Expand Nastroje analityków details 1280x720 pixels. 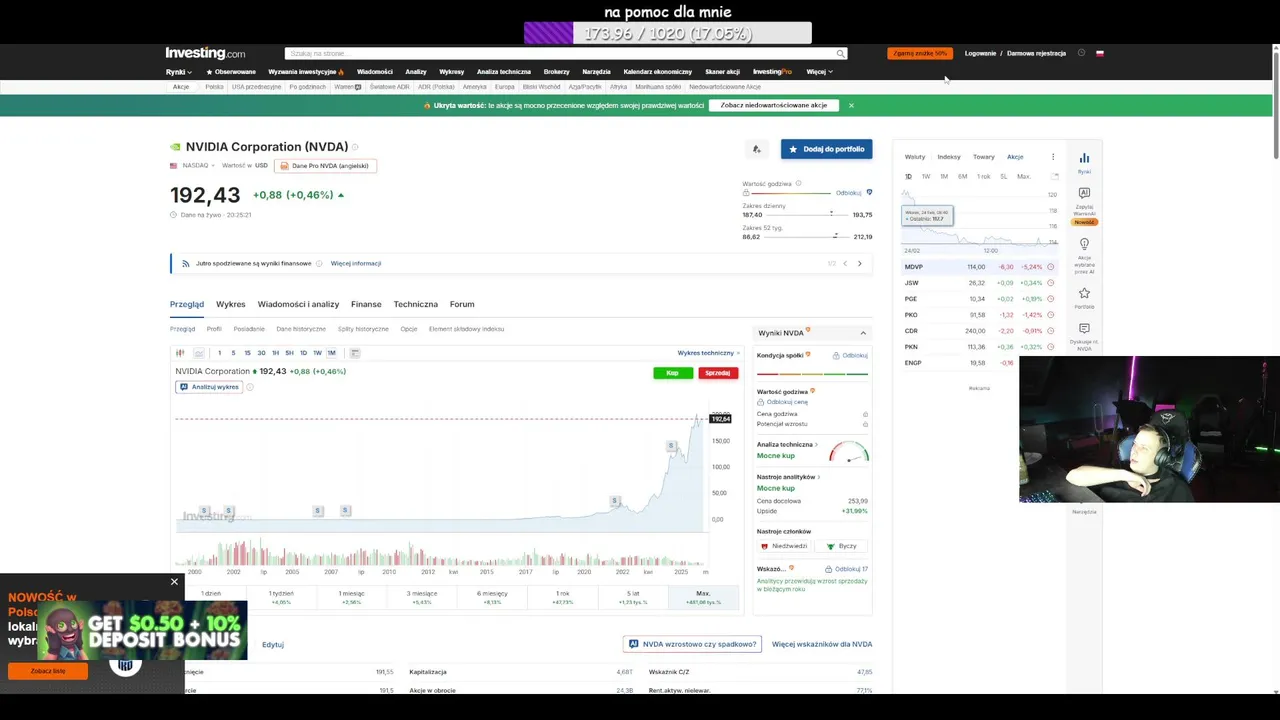pyautogui.click(x=787, y=477)
